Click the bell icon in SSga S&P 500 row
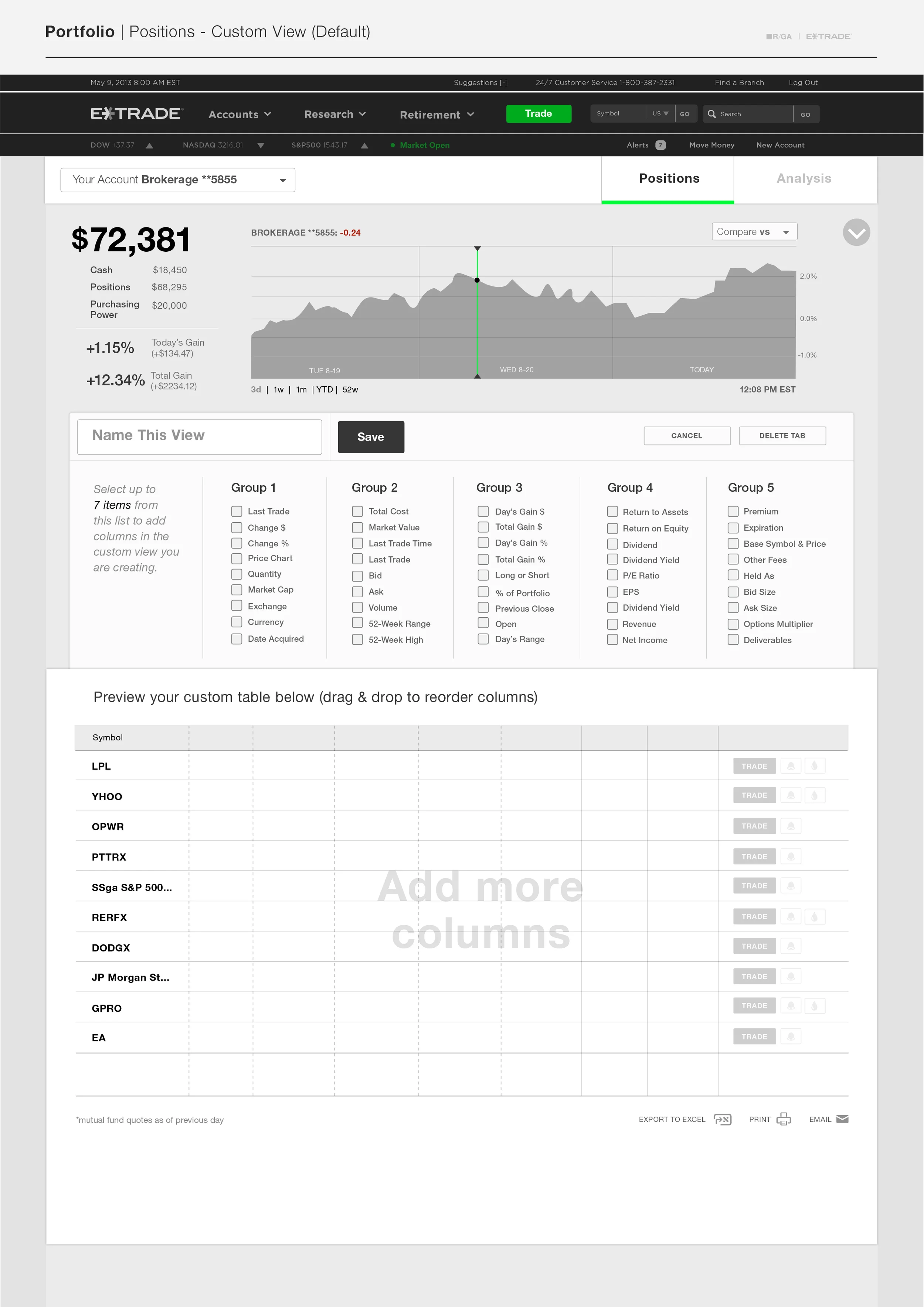The image size is (924, 1307). (791, 886)
